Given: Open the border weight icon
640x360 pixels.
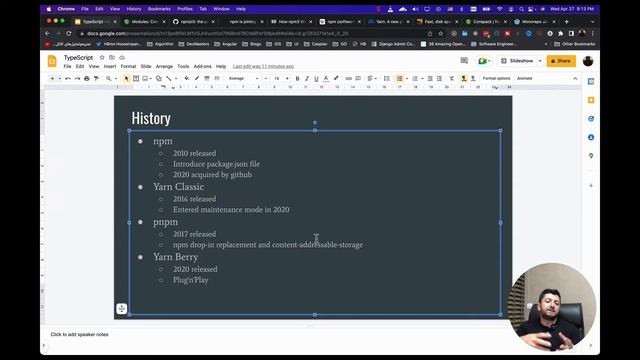Looking at the screenshot, I should click(207, 78).
